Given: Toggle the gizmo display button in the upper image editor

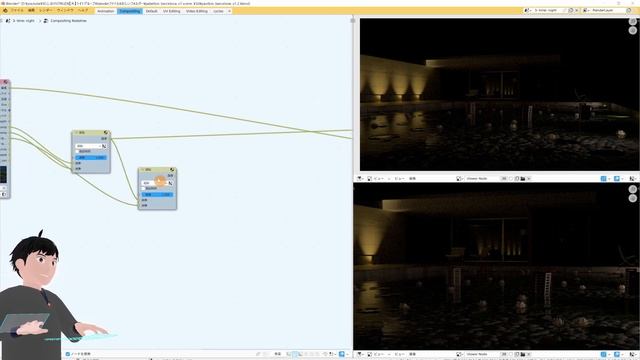Looking at the screenshot, I should click(x=604, y=179).
